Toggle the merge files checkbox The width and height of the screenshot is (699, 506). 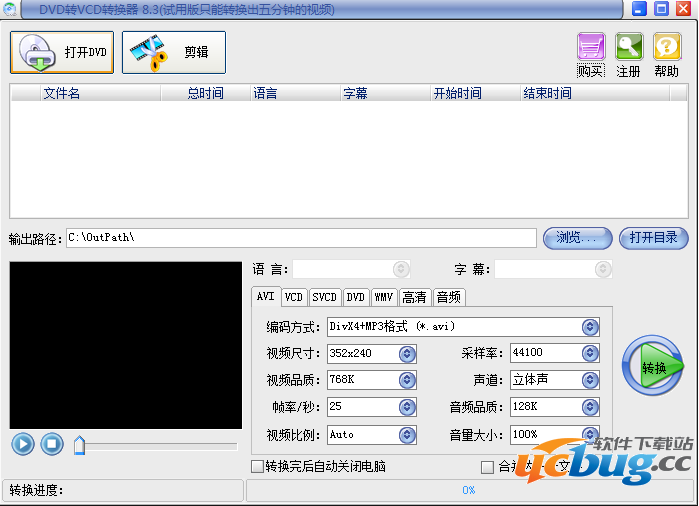coord(488,467)
